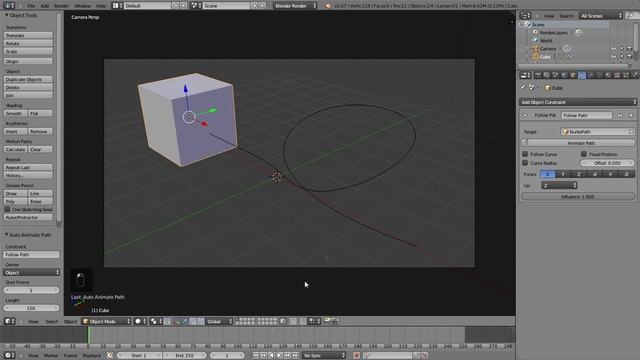Click the Repeat Last button
640x360 pixels.
coord(28,167)
